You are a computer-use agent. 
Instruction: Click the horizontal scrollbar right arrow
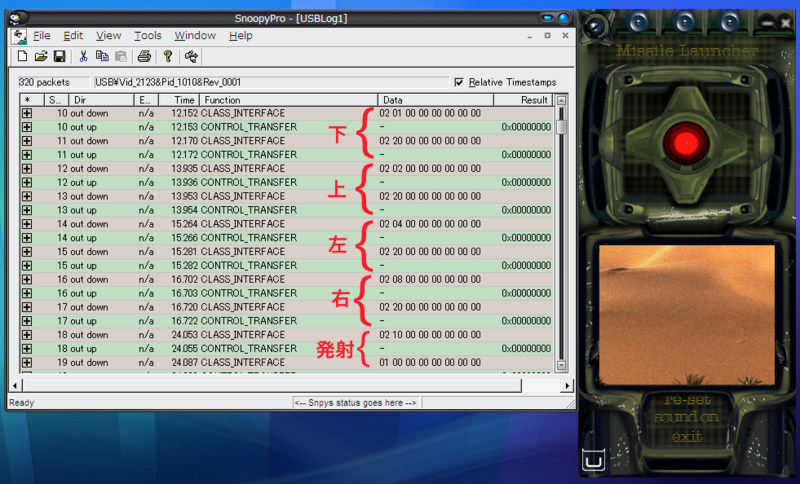567,386
